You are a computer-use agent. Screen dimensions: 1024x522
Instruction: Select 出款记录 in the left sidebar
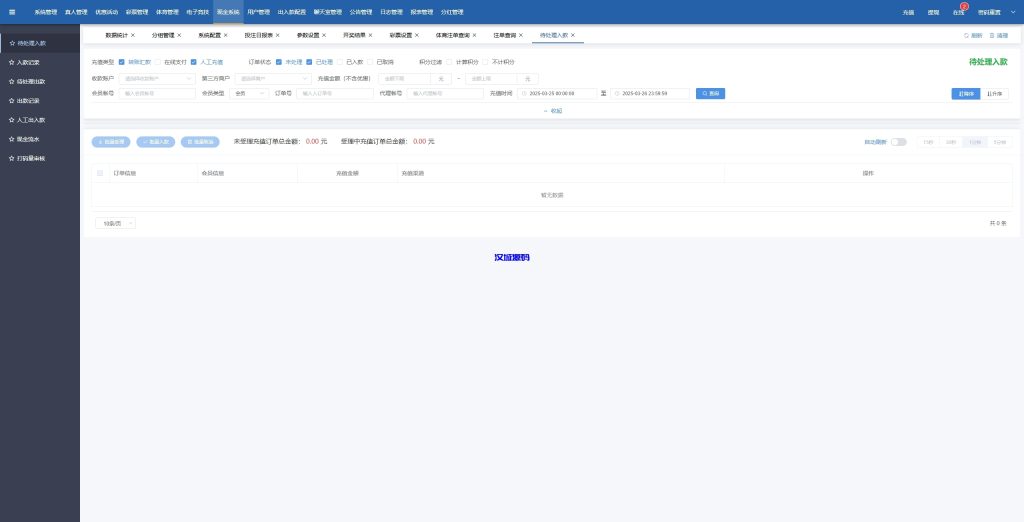coord(29,100)
